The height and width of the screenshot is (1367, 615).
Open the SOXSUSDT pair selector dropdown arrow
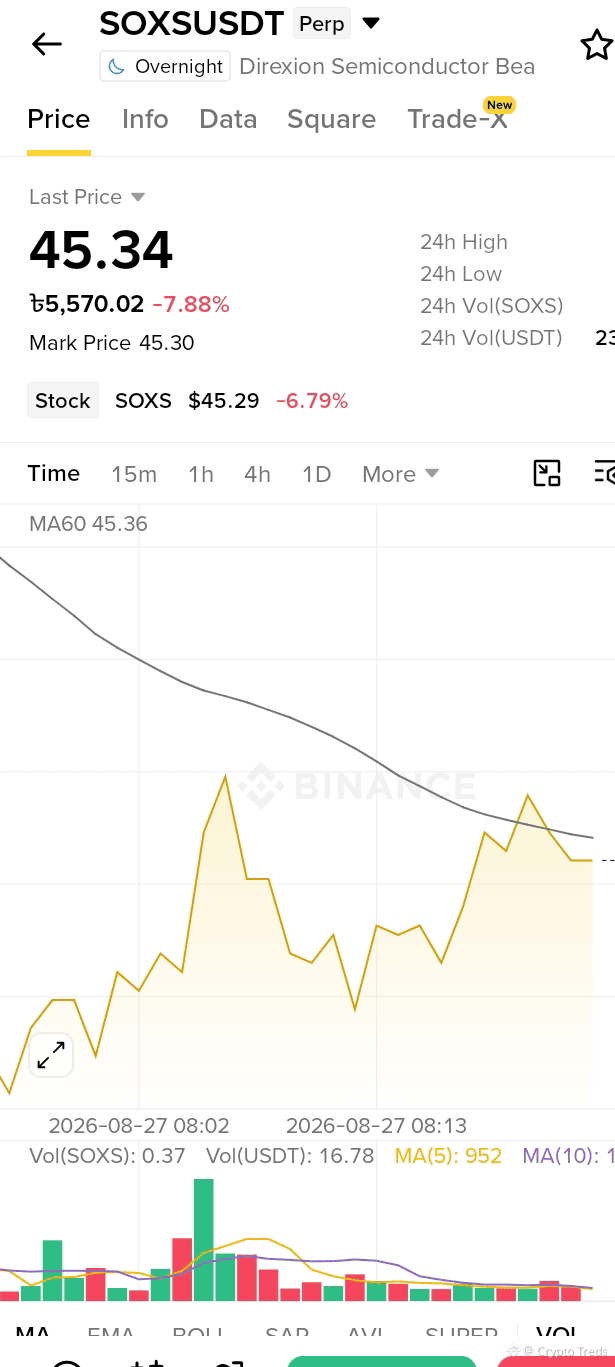[371, 23]
